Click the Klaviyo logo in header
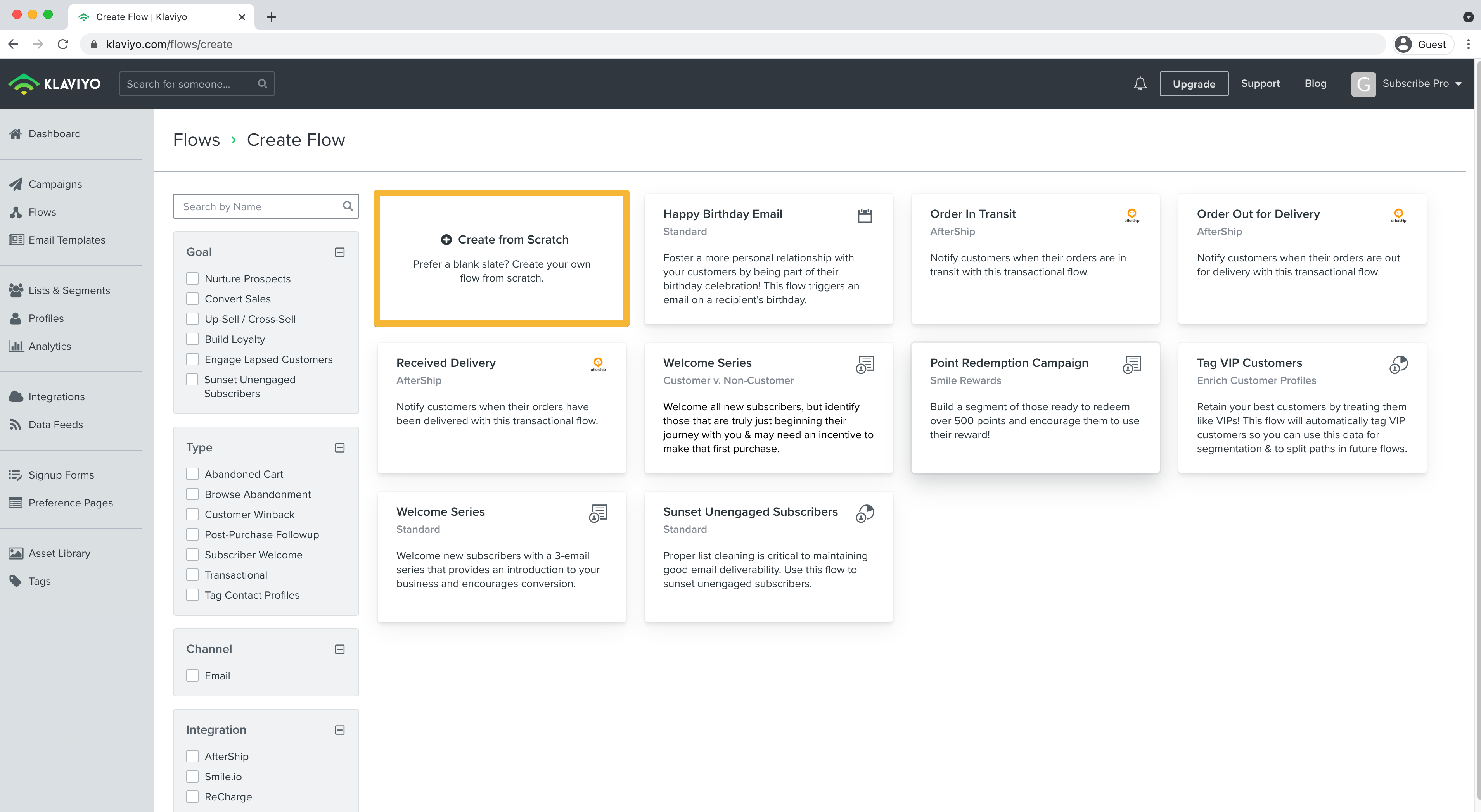The height and width of the screenshot is (812, 1481). (55, 84)
